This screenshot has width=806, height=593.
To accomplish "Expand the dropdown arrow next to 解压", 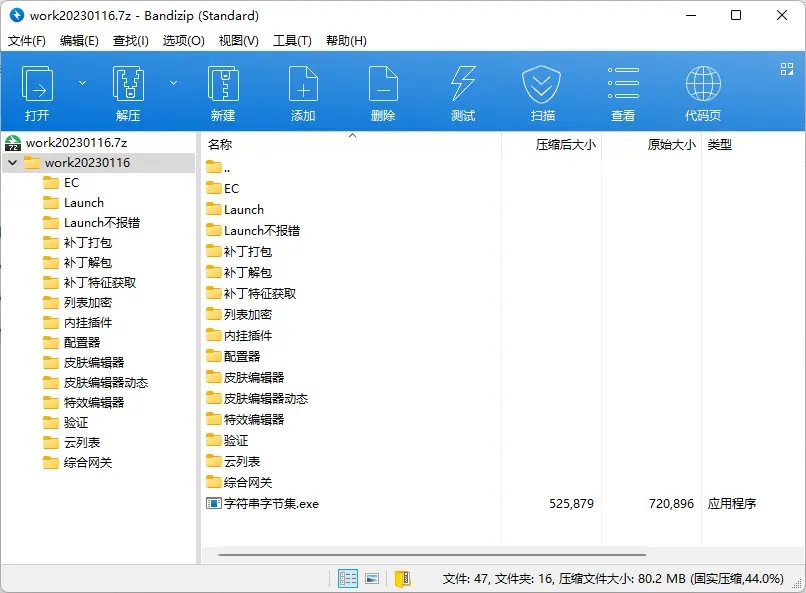I will [174, 83].
